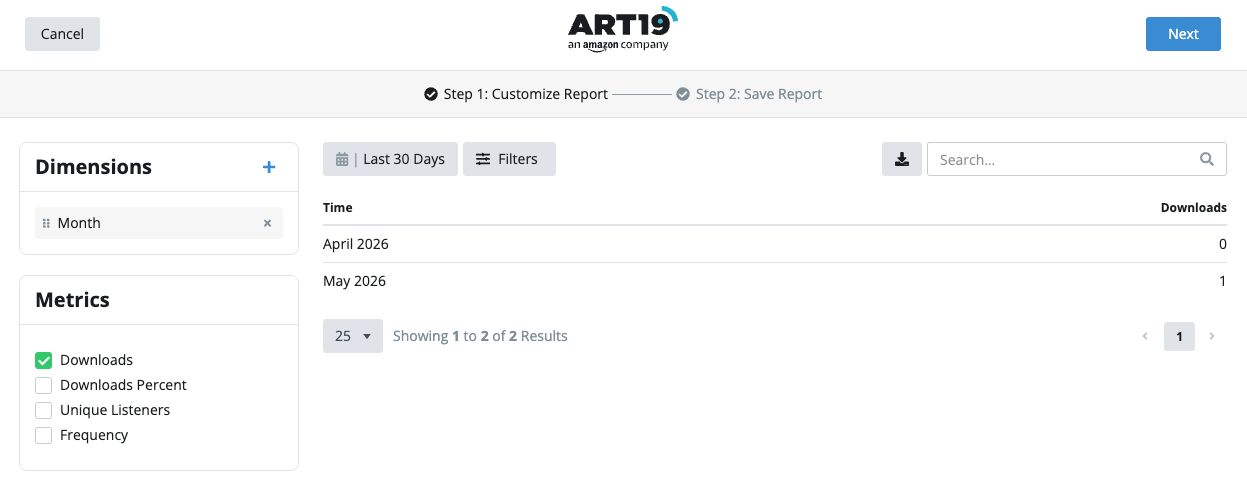Image resolution: width=1247 pixels, height=487 pixels.
Task: Add a new dimension with plus icon
Action: click(268, 167)
